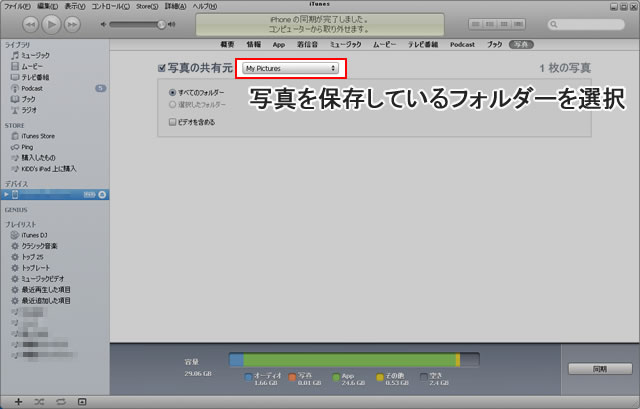Select the すべてのフォルダー radio button
640x409 pixels.
172,93
